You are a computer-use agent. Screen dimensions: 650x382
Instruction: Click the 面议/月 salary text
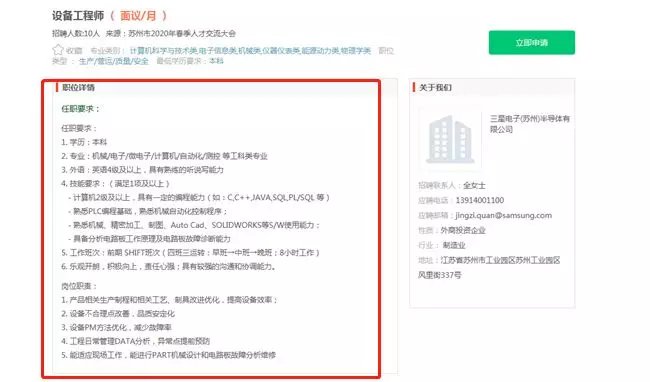click(138, 16)
